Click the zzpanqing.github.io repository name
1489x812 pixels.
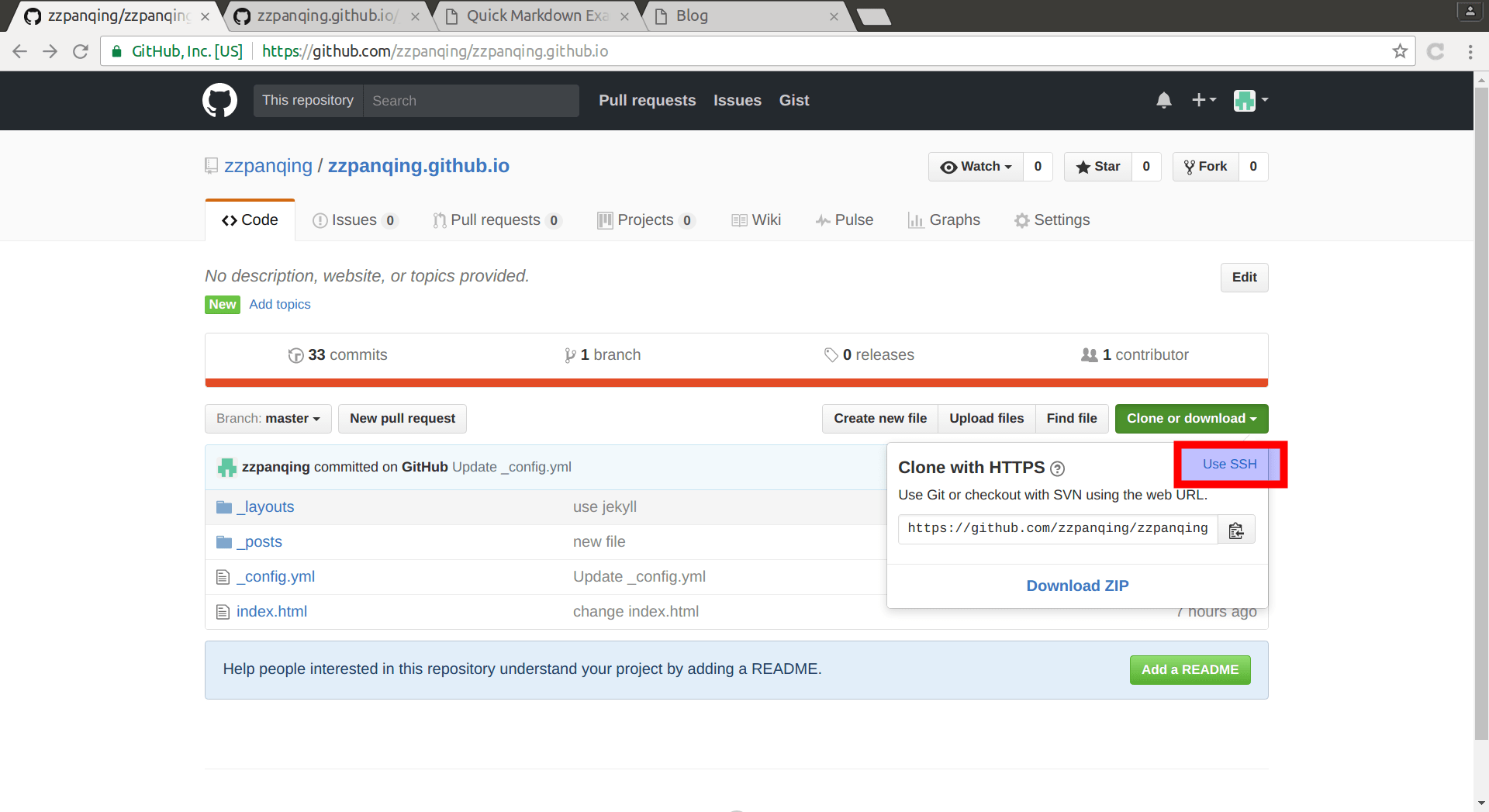(x=419, y=166)
